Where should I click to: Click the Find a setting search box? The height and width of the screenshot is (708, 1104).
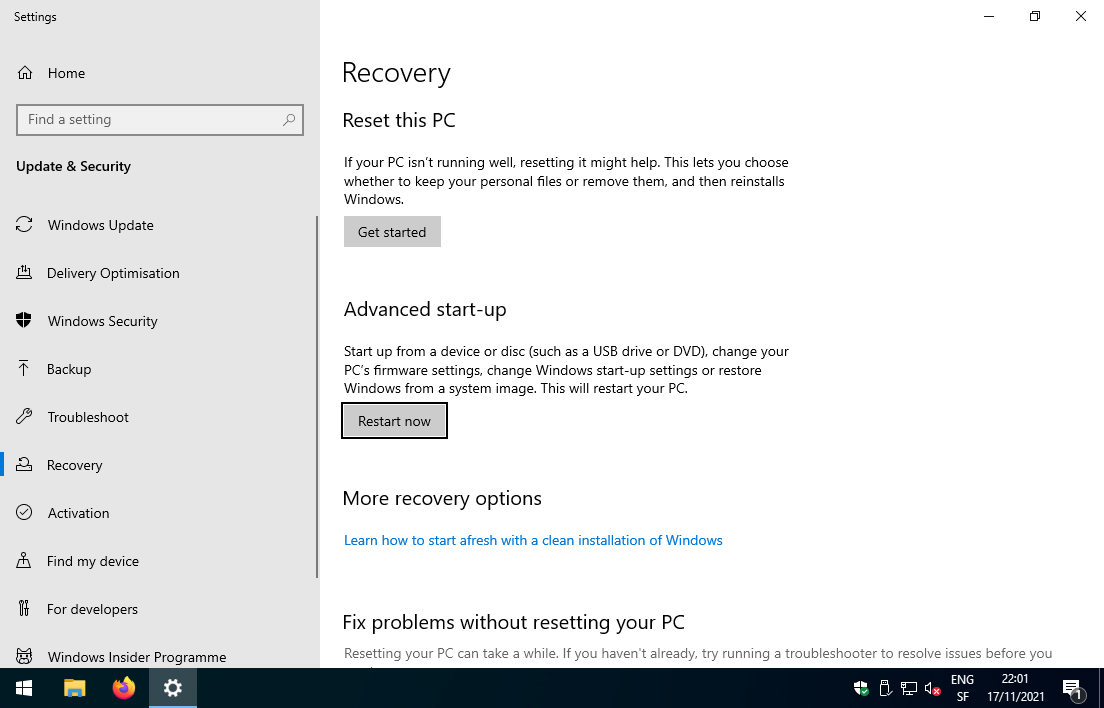160,119
